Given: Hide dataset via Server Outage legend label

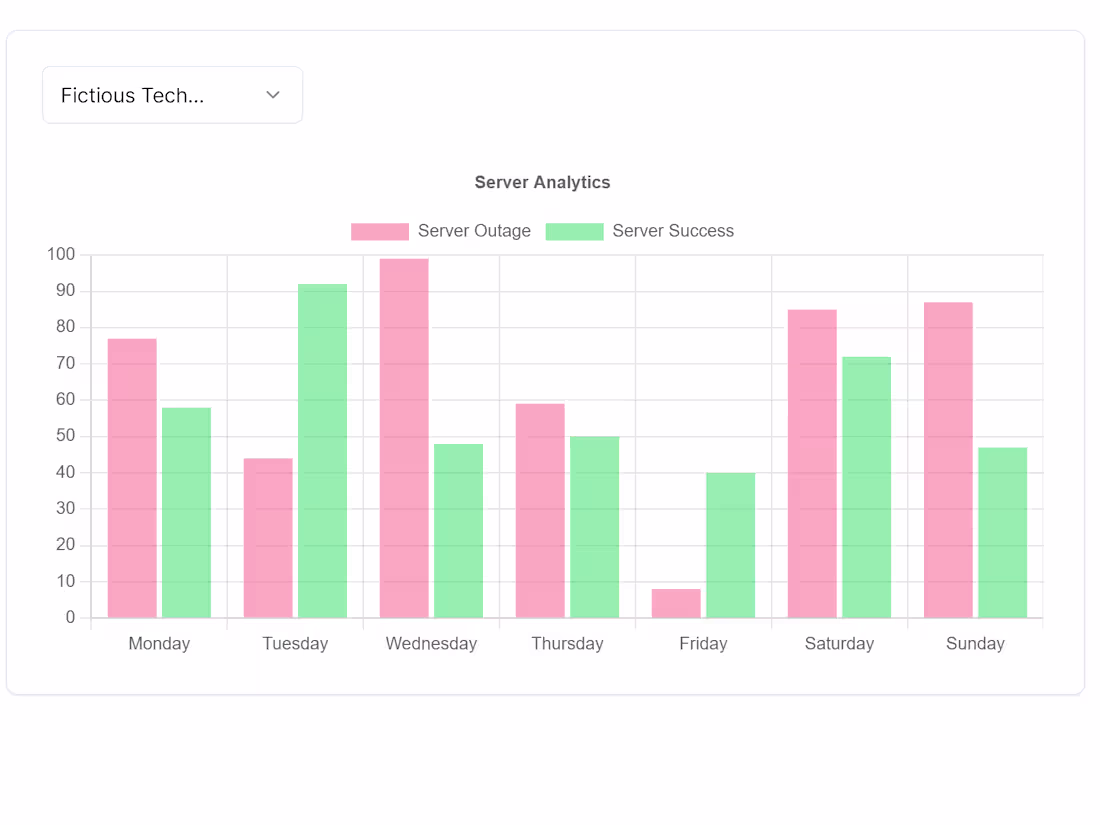Looking at the screenshot, I should click(x=474, y=231).
